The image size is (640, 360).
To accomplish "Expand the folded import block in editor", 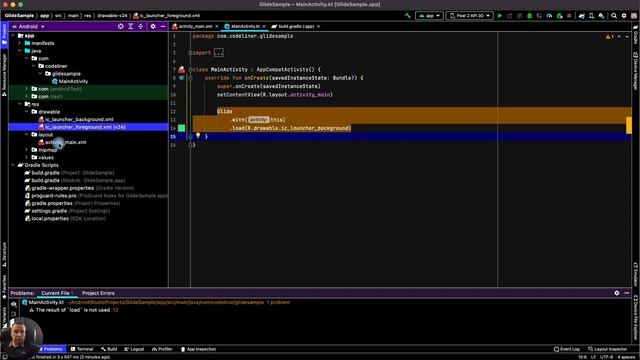I will 218,53.
